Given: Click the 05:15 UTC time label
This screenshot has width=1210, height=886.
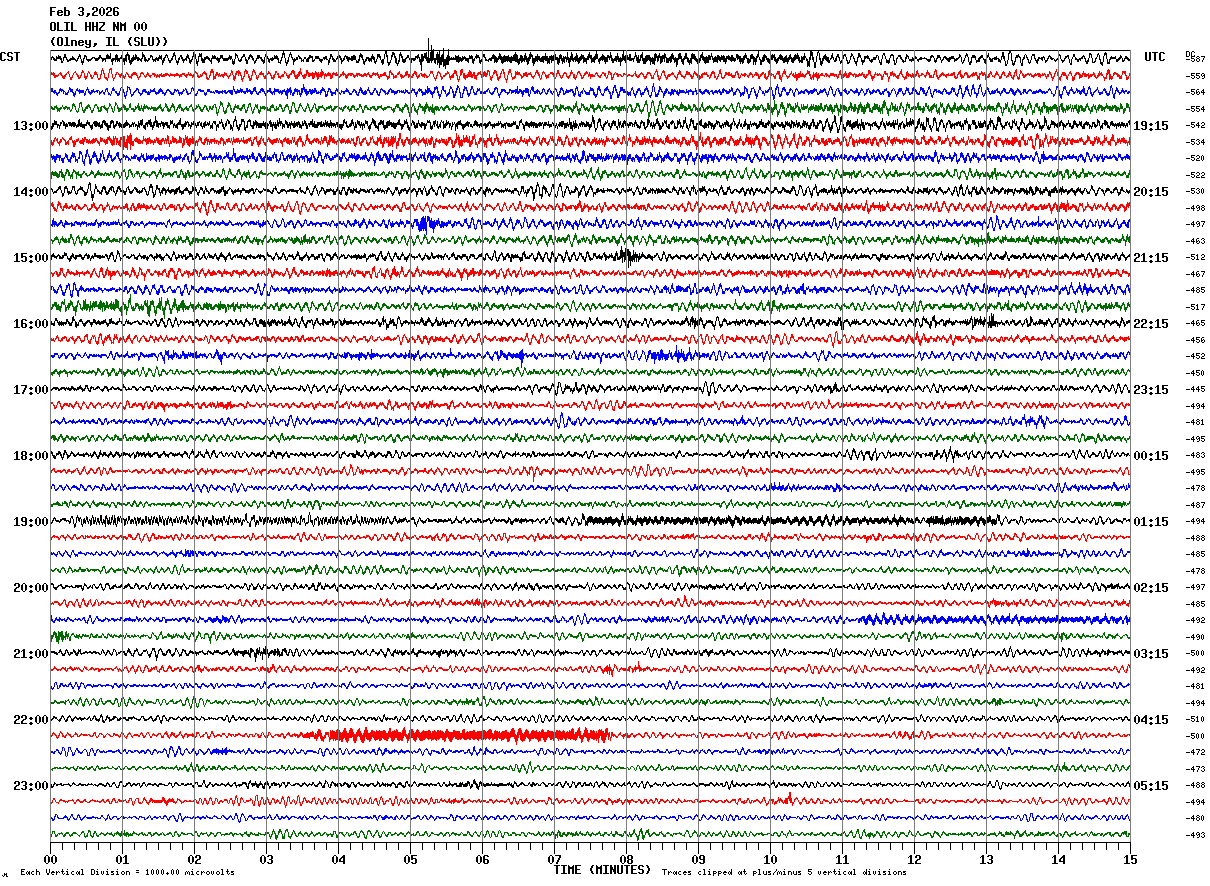Looking at the screenshot, I should click(1151, 786).
